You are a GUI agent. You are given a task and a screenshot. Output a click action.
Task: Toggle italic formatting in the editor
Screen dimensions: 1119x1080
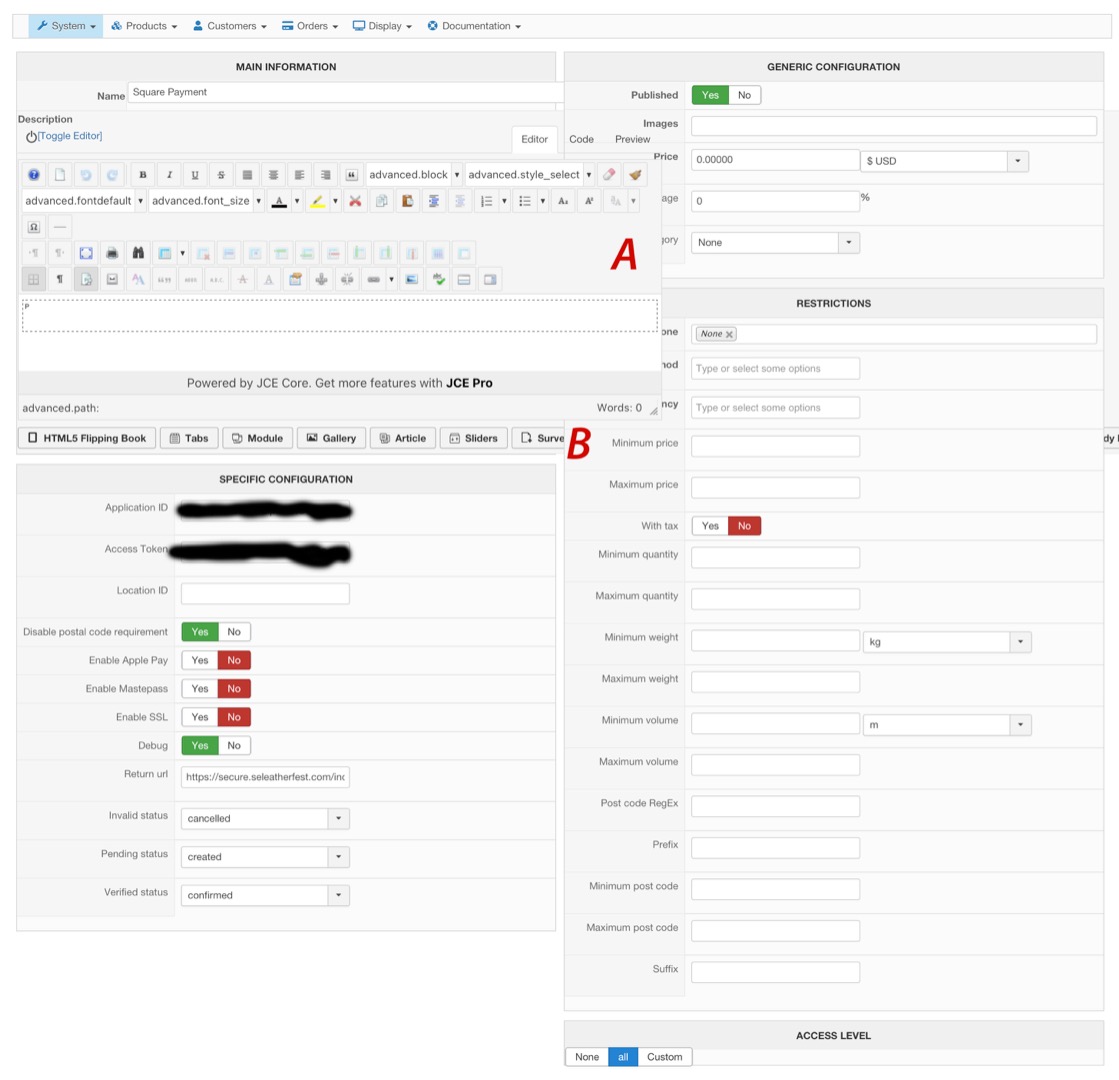pyautogui.click(x=169, y=175)
